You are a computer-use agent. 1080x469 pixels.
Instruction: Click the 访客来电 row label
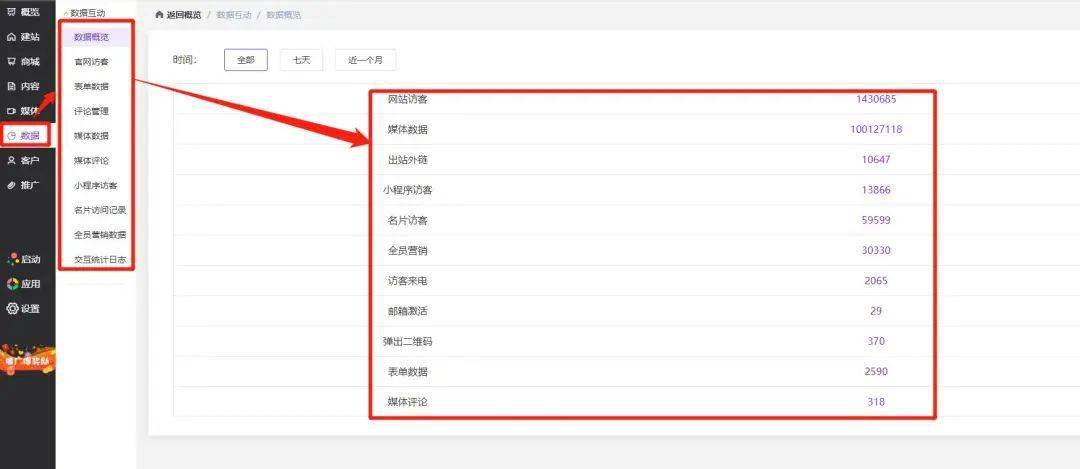[x=408, y=281]
